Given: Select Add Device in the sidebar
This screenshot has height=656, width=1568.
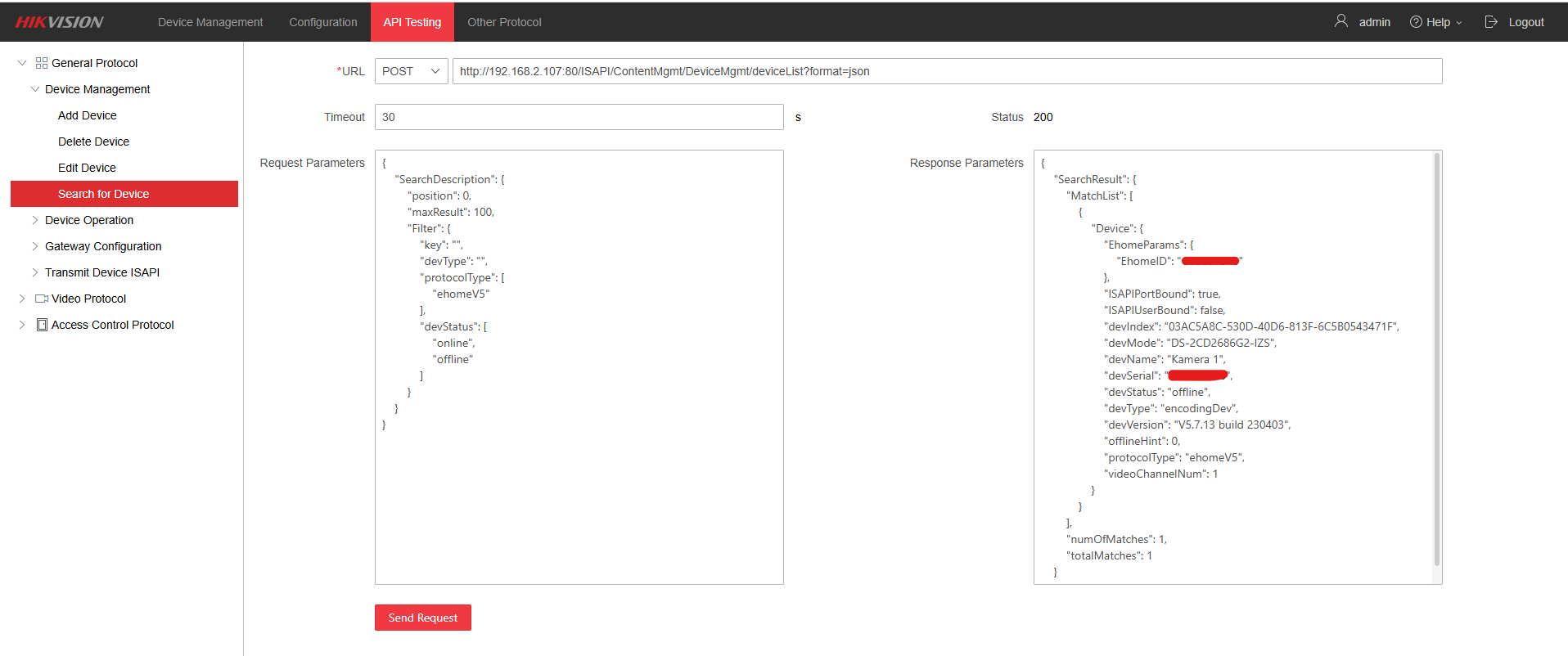Looking at the screenshot, I should pos(88,115).
